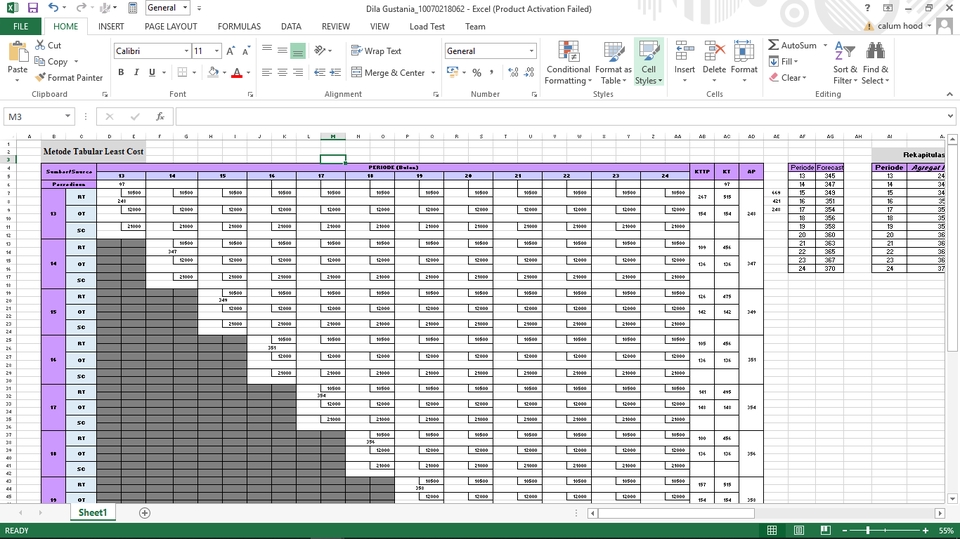The image size is (960, 539).
Task: Toggle Wrap Text on selected cell
Action: pyautogui.click(x=377, y=51)
